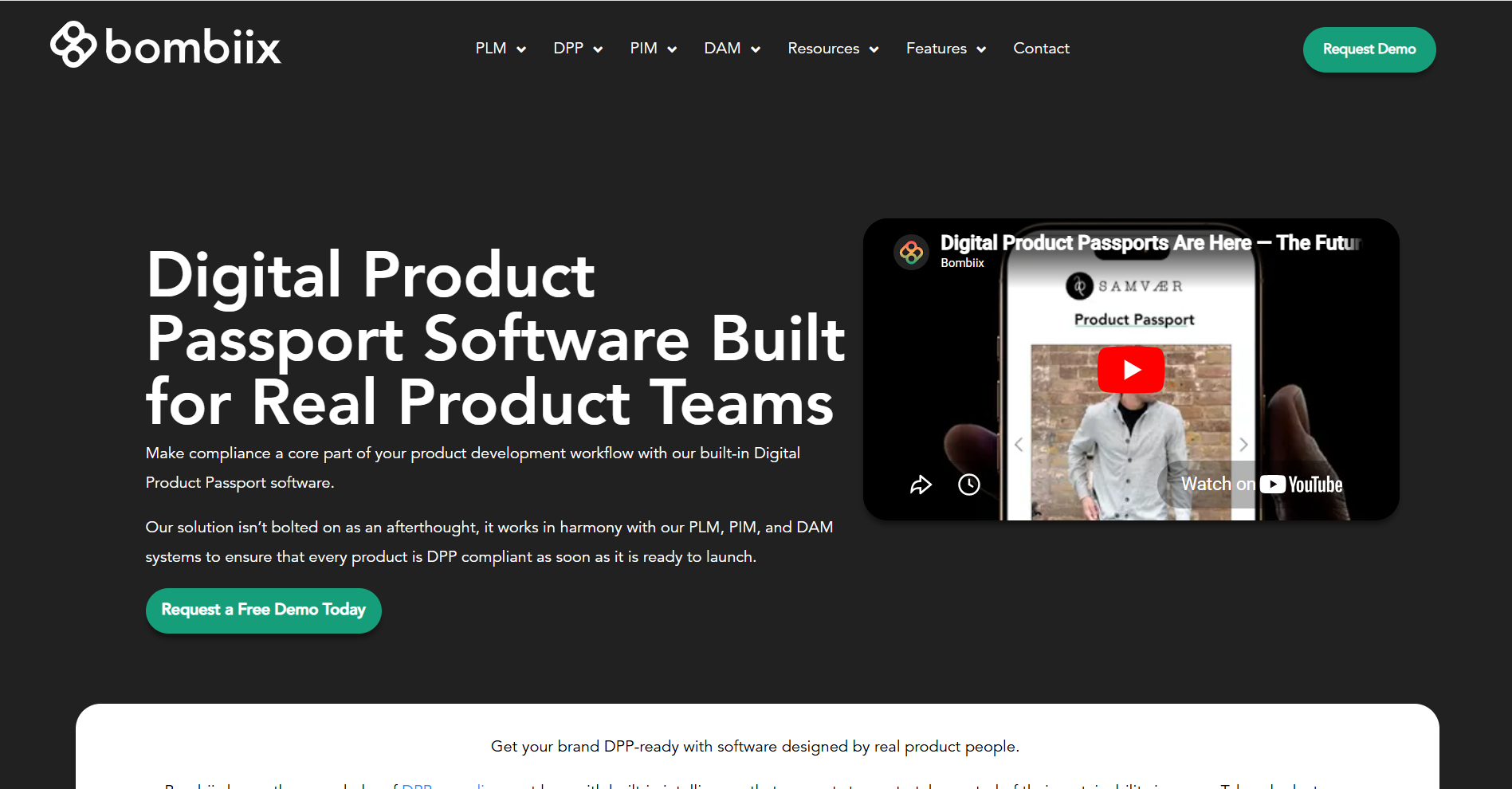Click the bombiix logo
This screenshot has width=1512, height=789.
(x=166, y=45)
